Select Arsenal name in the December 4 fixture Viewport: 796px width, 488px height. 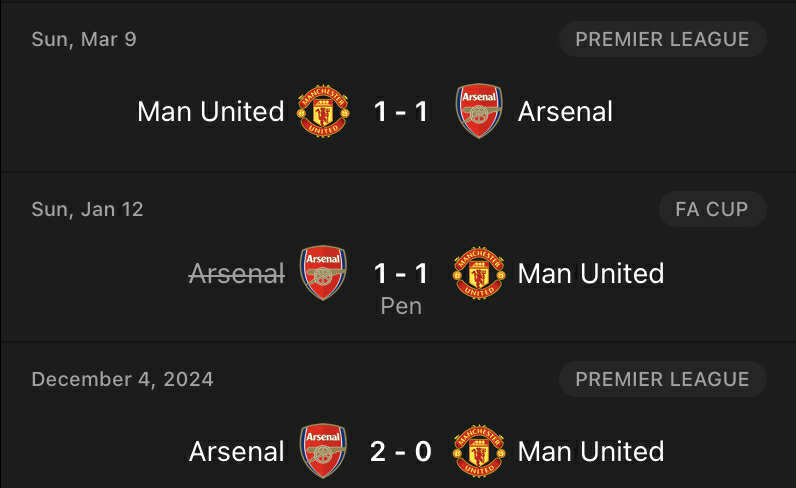point(237,451)
